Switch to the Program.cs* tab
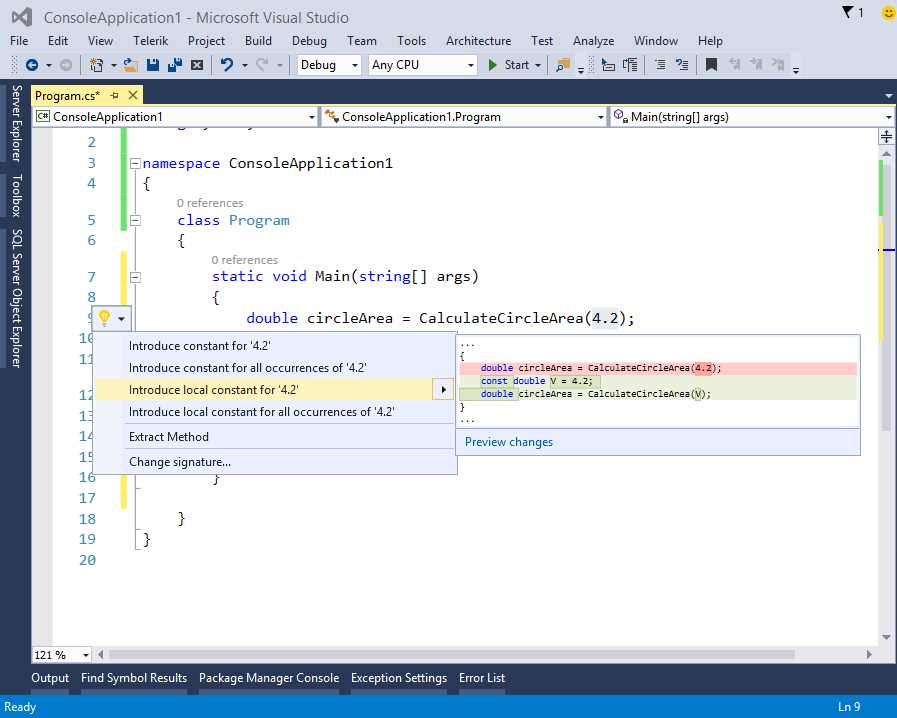 [68, 96]
